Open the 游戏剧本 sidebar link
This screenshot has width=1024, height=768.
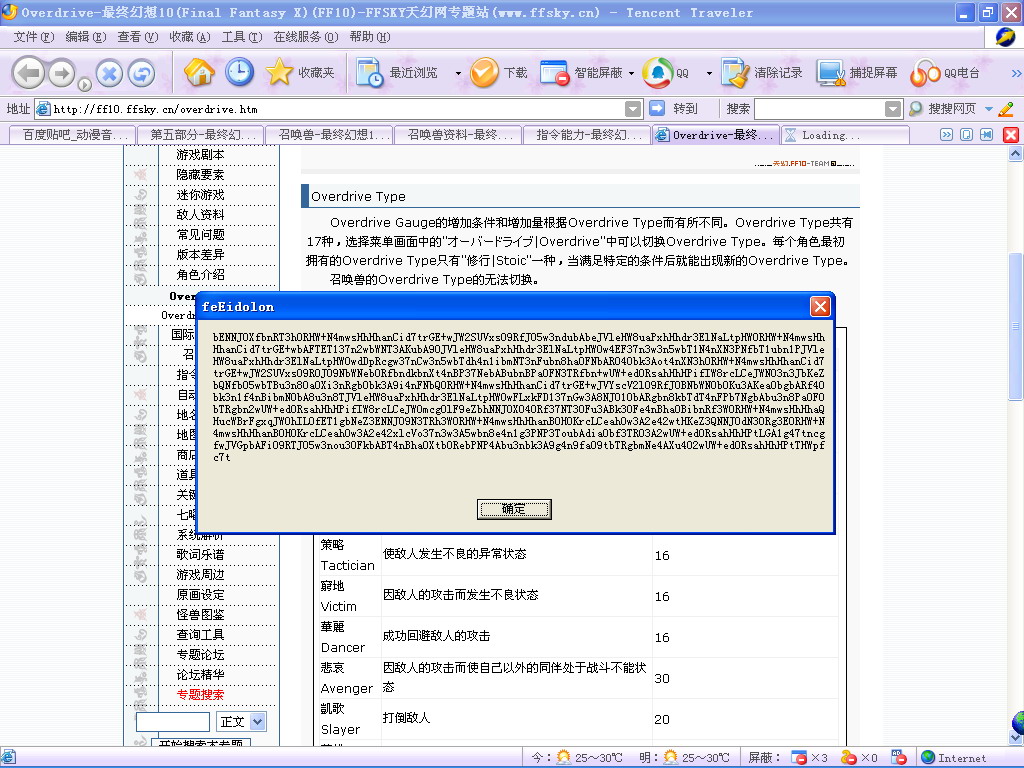coord(200,155)
